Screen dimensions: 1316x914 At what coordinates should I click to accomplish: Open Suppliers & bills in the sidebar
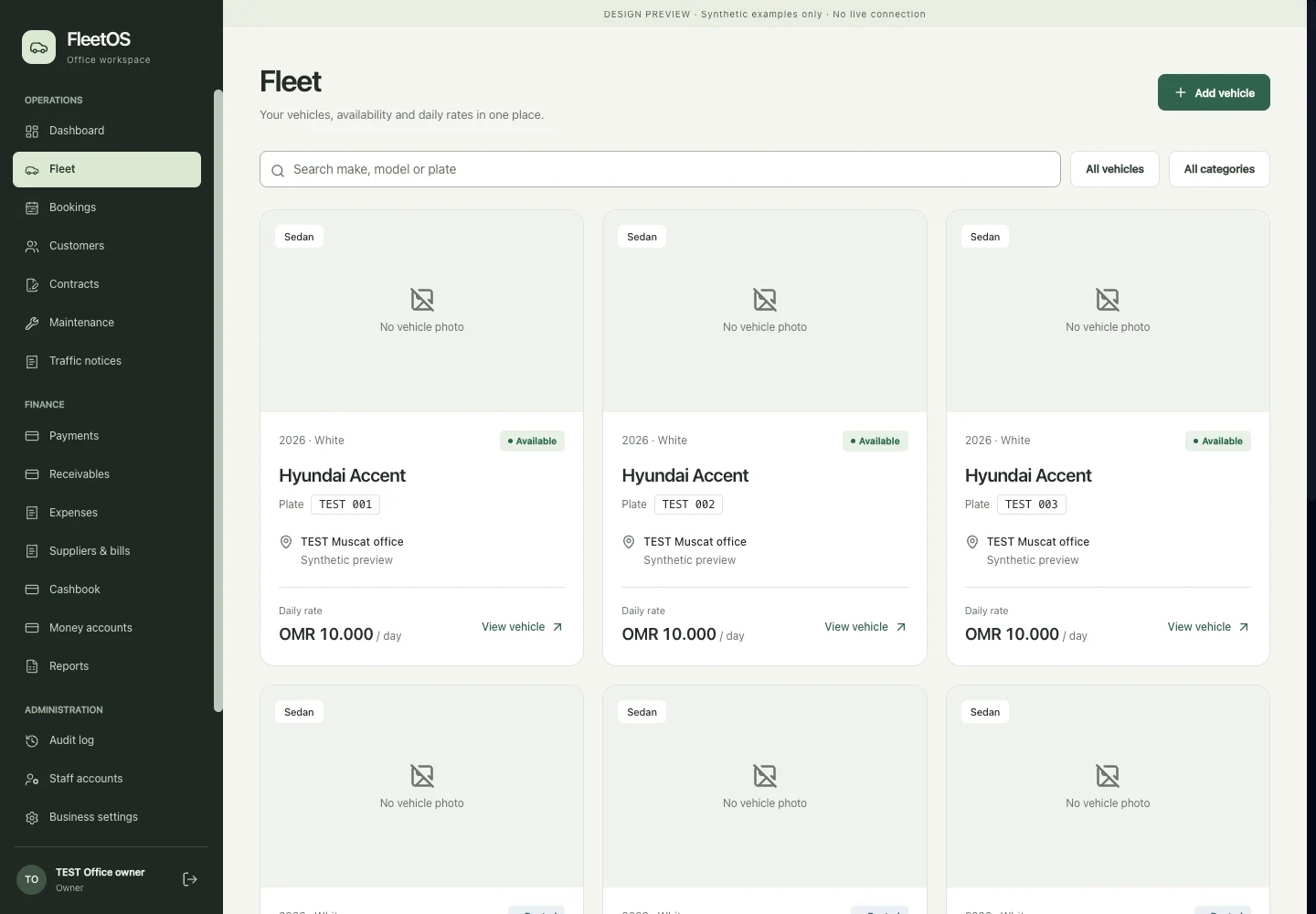pyautogui.click(x=107, y=551)
